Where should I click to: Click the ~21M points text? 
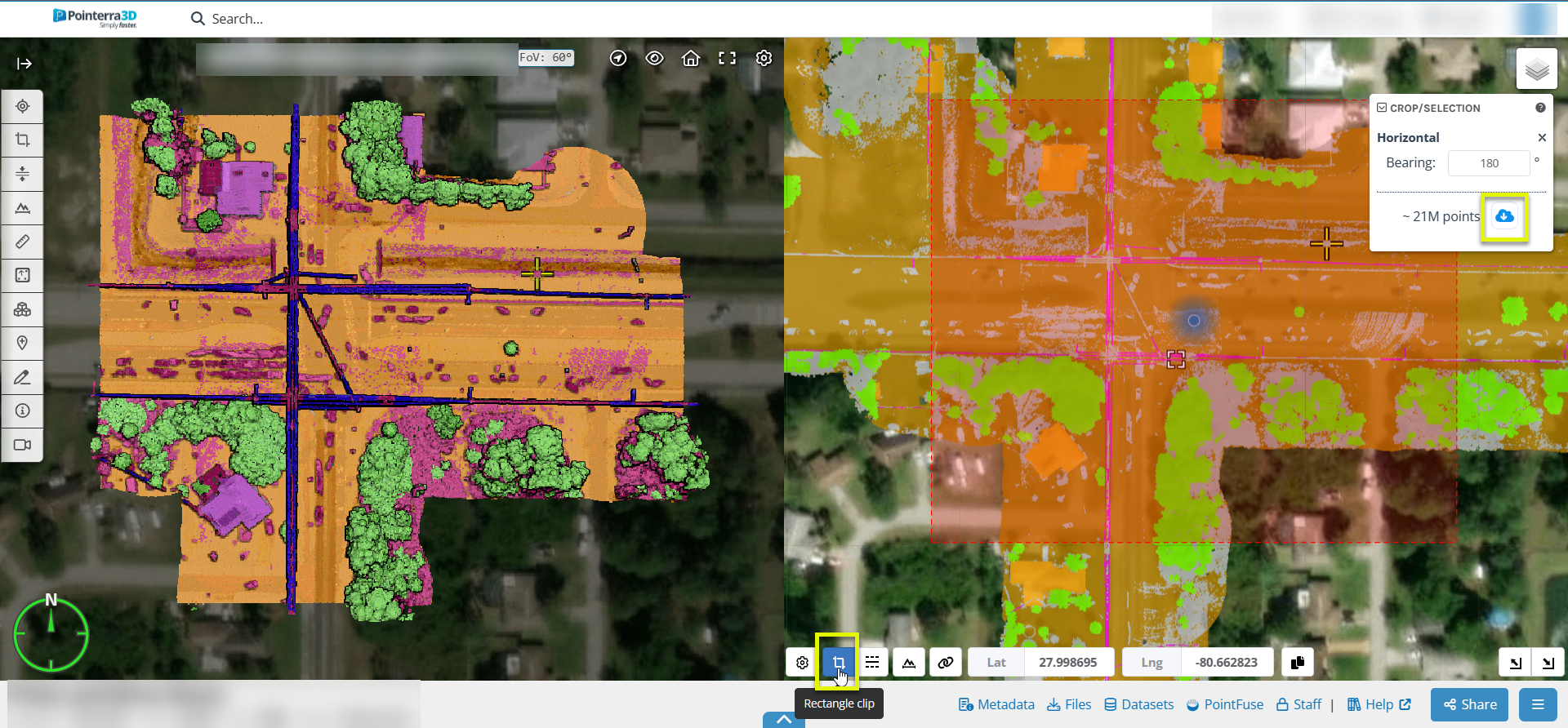(1441, 216)
